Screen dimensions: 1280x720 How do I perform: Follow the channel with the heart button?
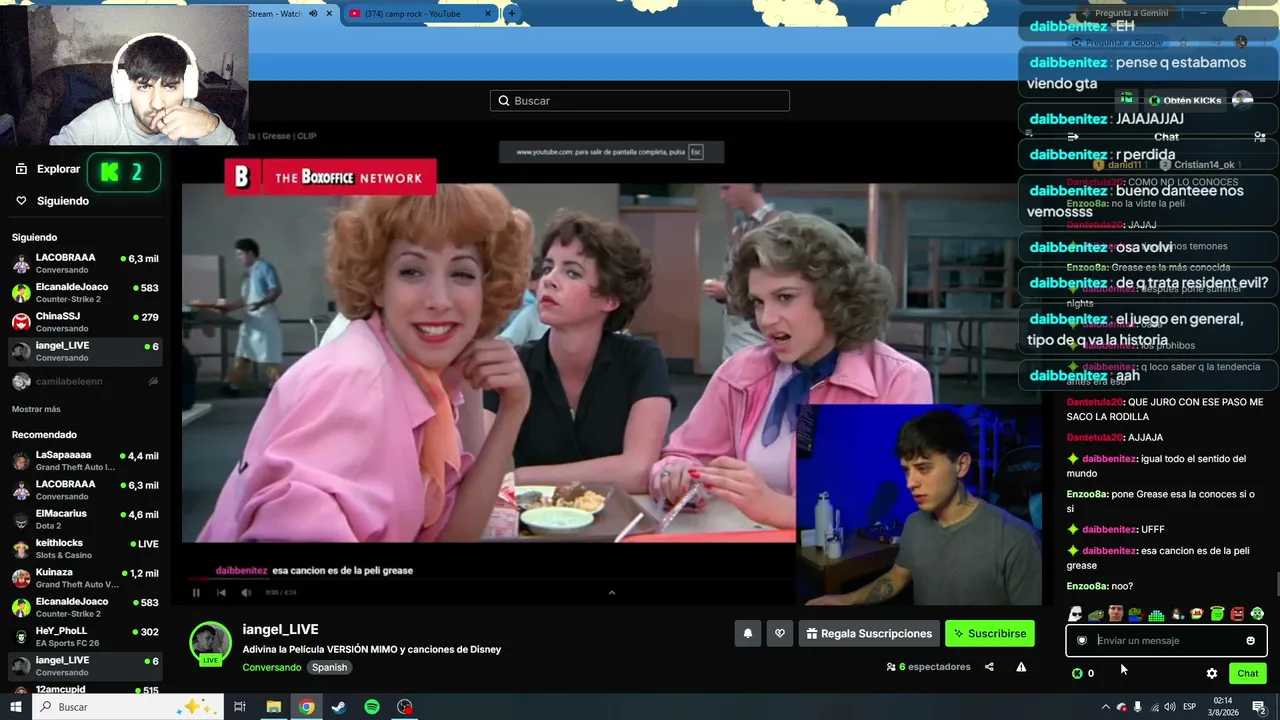[780, 633]
